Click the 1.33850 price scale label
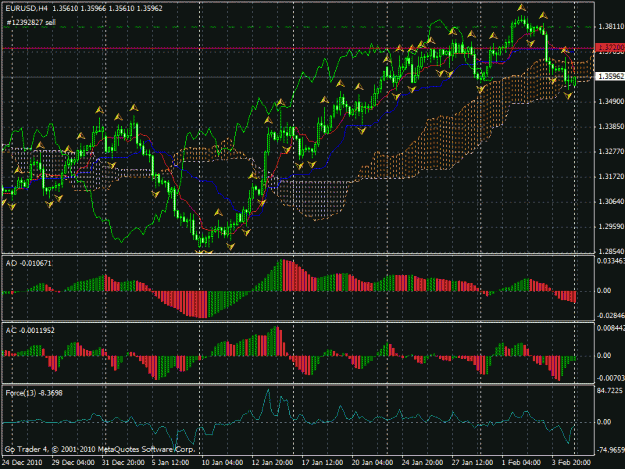This screenshot has width=625, height=469. [x=610, y=127]
